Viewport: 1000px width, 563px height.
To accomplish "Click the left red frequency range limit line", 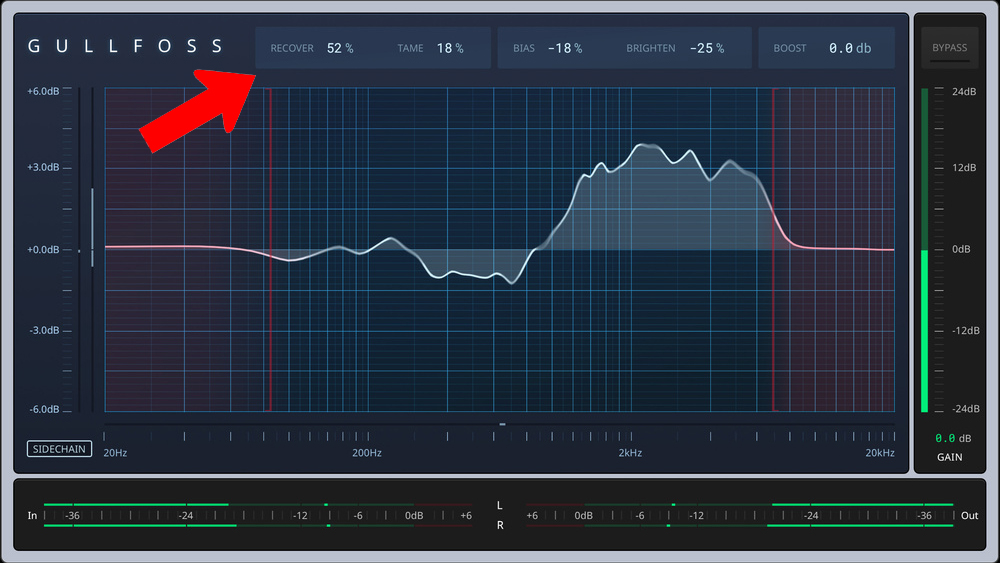I will tap(270, 249).
